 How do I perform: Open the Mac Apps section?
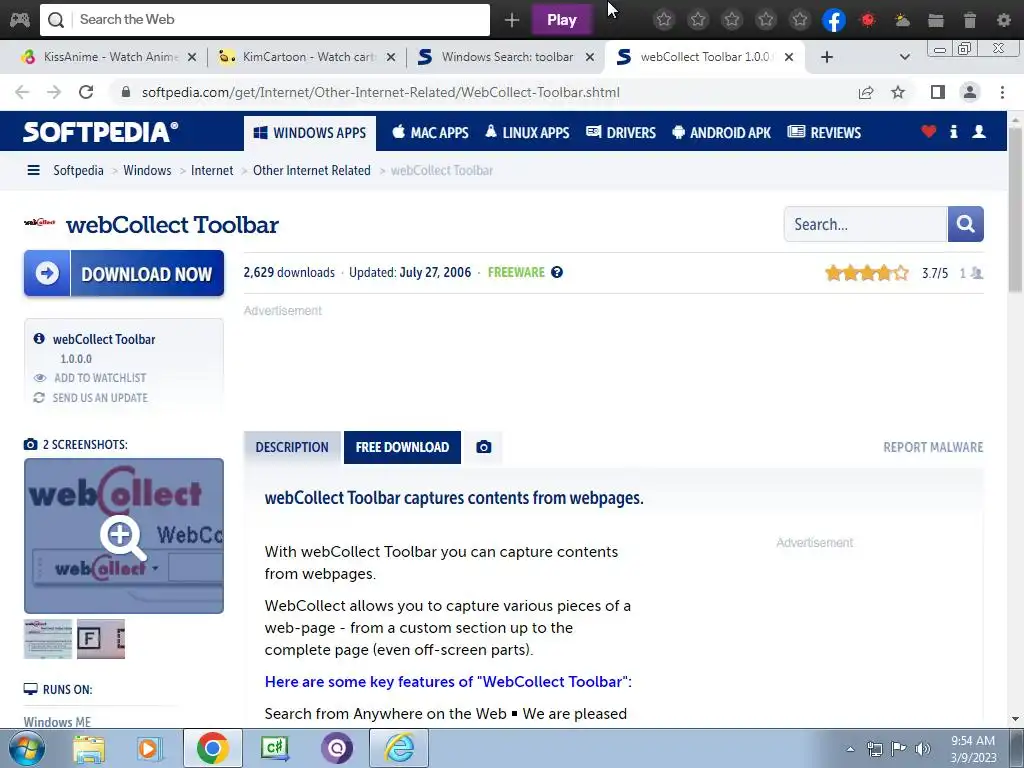click(x=430, y=133)
